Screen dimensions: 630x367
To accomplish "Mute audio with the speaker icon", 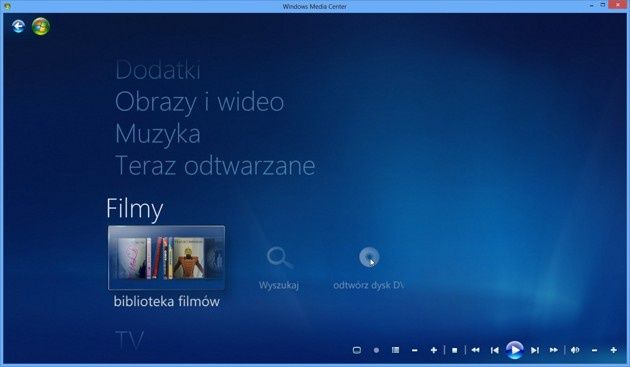I will click(x=575, y=350).
